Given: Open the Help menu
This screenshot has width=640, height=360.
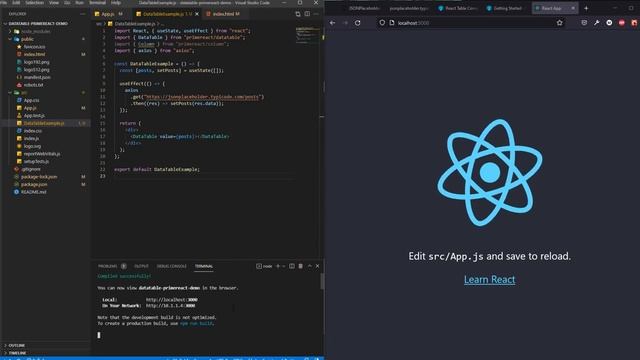Looking at the screenshot, I should tap(116, 2).
